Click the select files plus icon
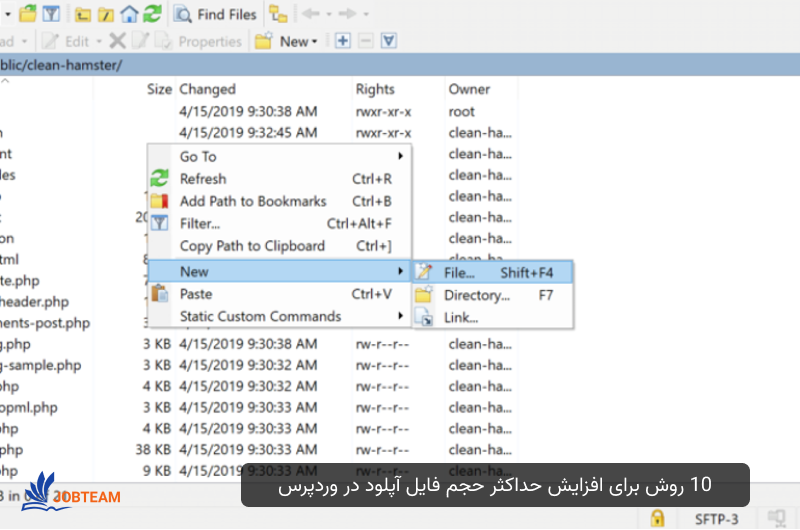 pyautogui.click(x=343, y=41)
